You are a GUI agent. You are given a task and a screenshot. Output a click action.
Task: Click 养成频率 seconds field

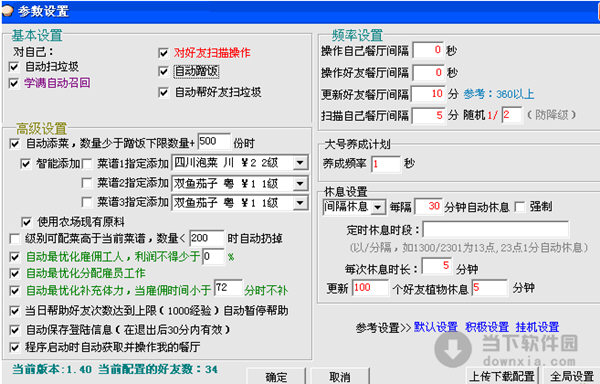tap(386, 164)
